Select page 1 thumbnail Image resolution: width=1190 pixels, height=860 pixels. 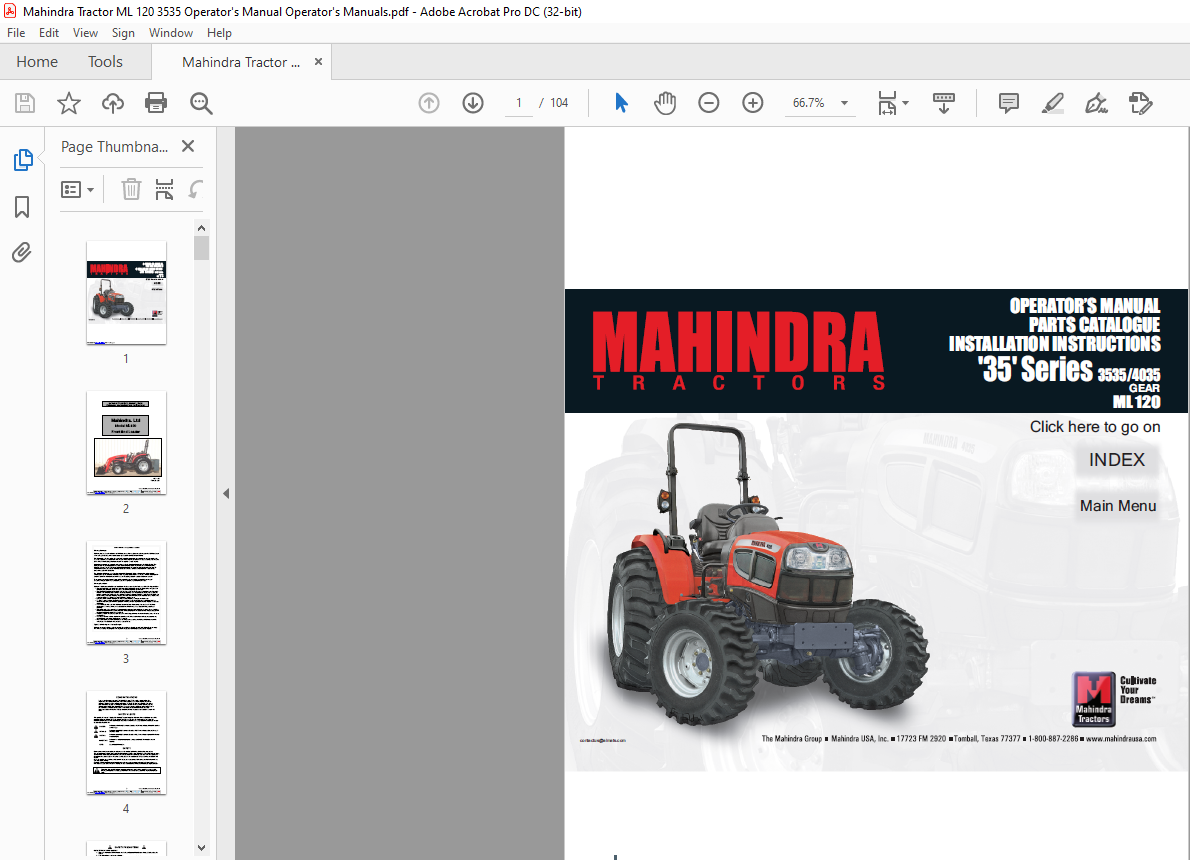click(126, 292)
